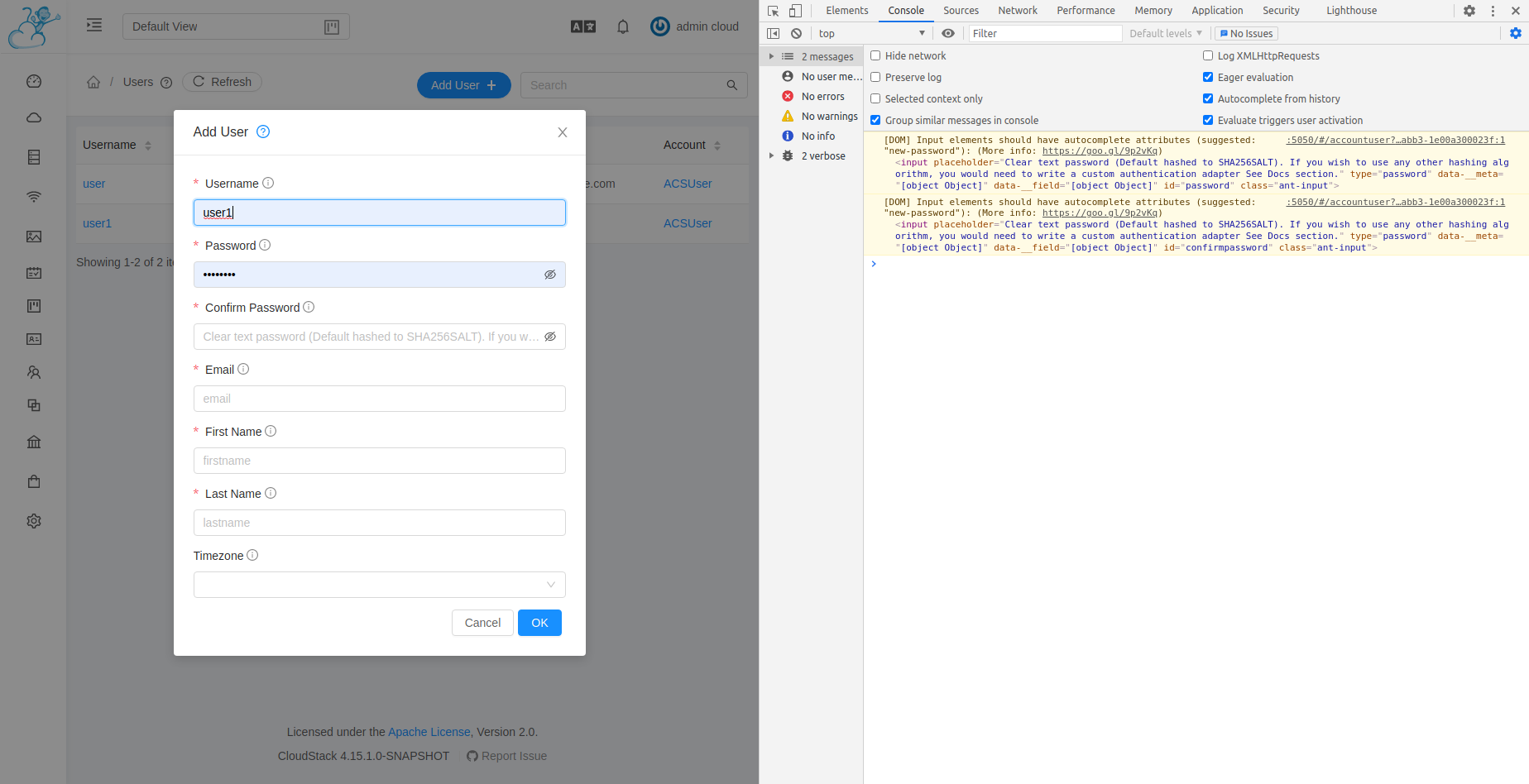Open the Images section in the sidebar
This screenshot has width=1529, height=784.
(33, 237)
